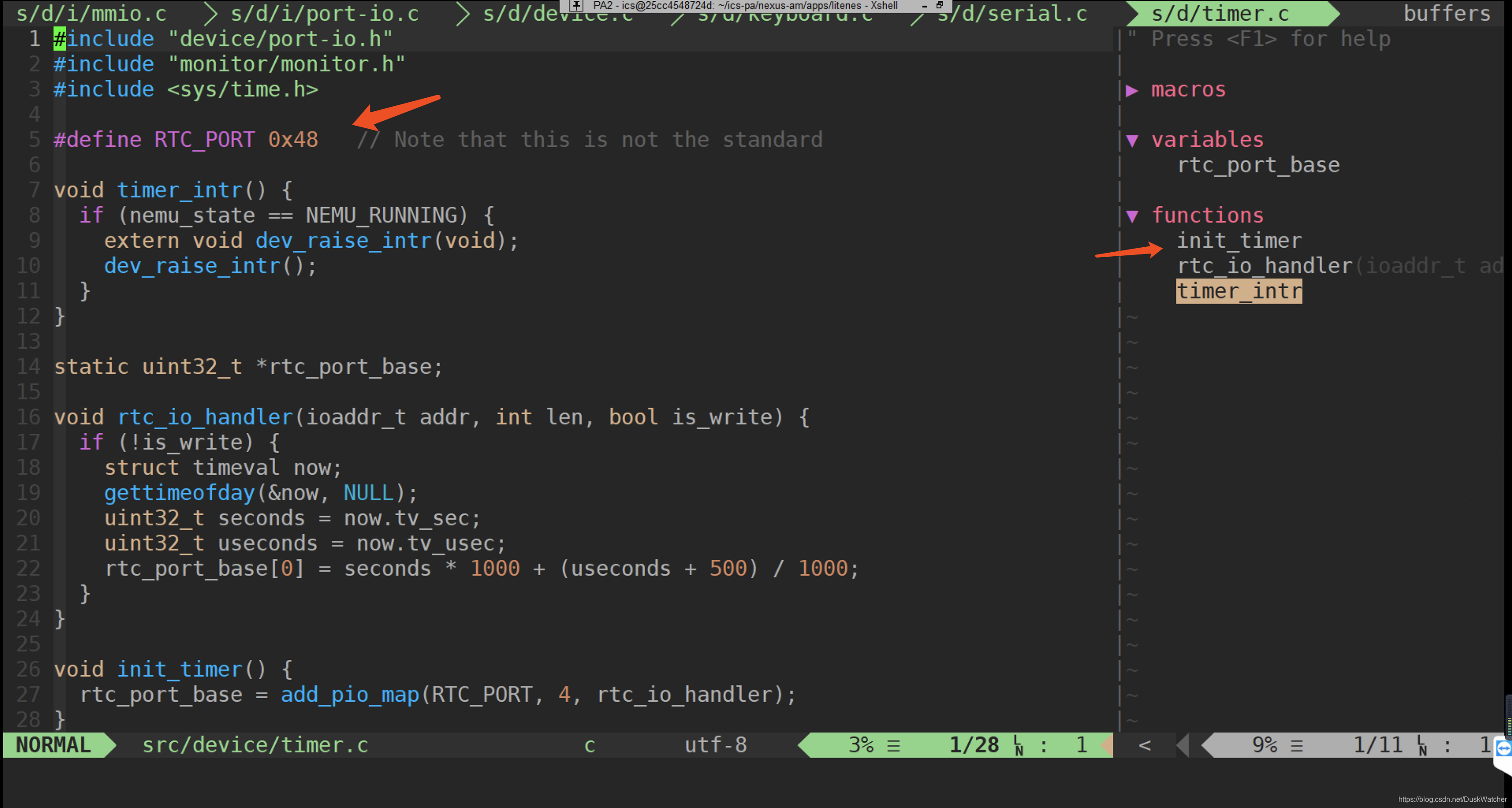Click the pin icon in Xshell title bar

point(576,5)
